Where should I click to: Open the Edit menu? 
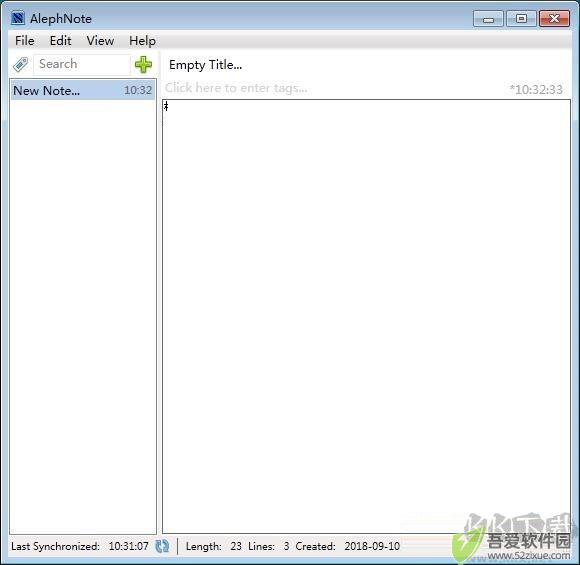(x=61, y=41)
